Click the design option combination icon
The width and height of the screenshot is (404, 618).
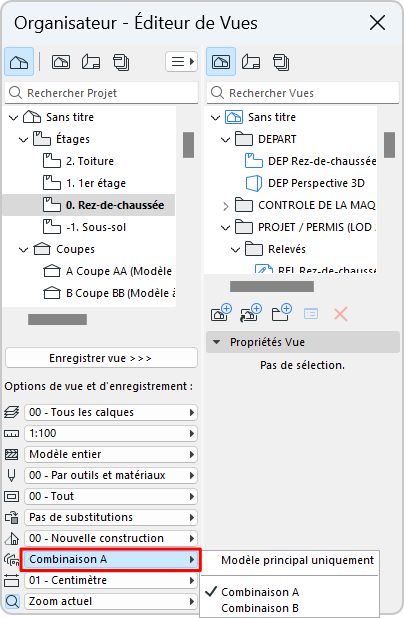(11, 559)
